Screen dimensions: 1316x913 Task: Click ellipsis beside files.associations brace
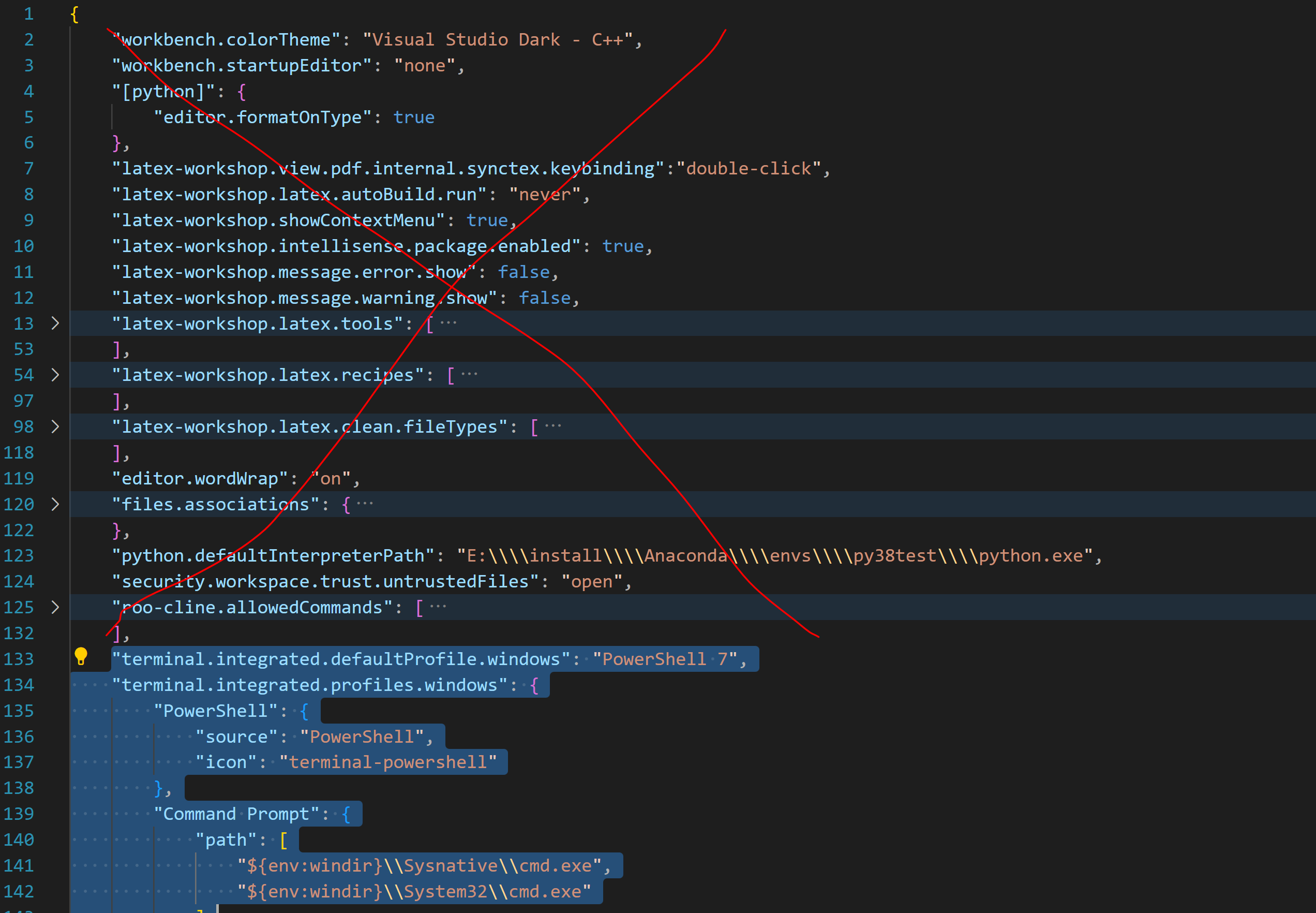[365, 504]
